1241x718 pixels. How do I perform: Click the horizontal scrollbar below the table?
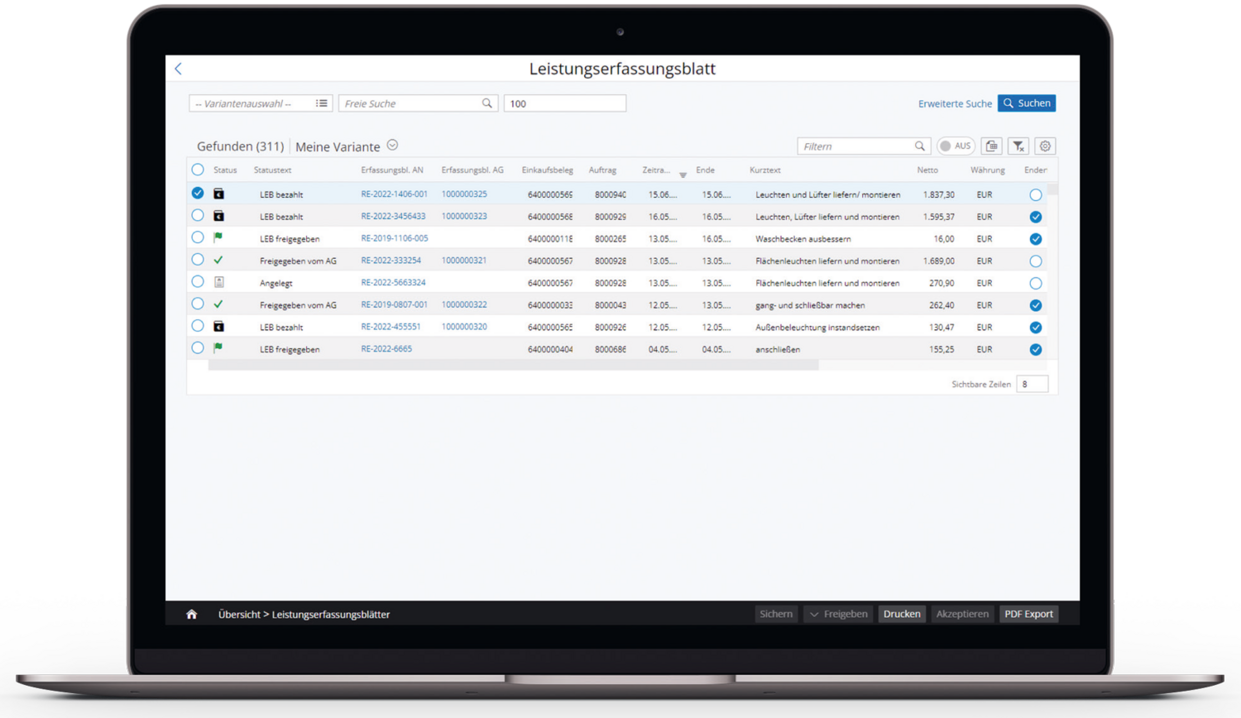coord(513,365)
